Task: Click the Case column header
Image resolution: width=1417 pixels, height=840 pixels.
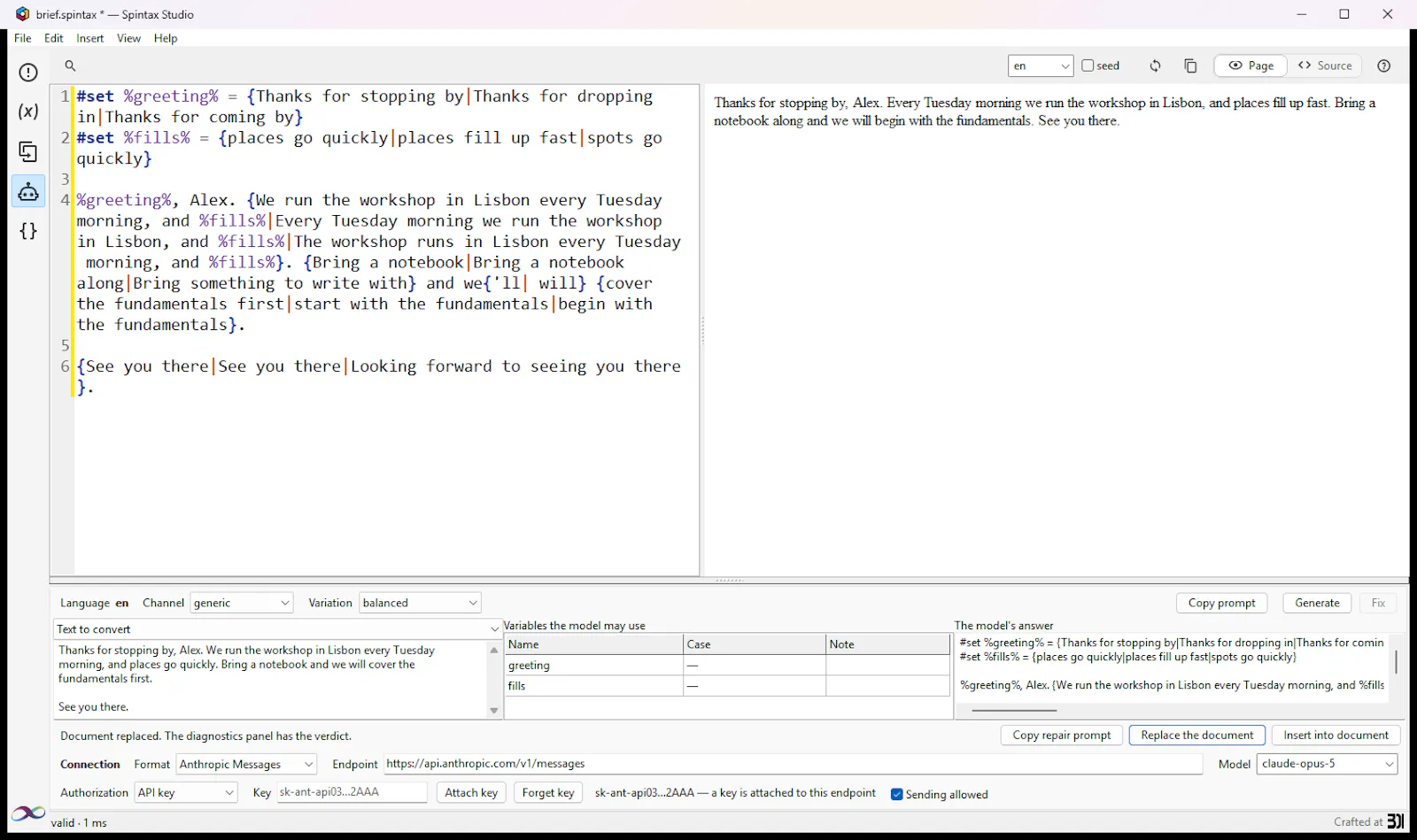Action: tap(754, 644)
